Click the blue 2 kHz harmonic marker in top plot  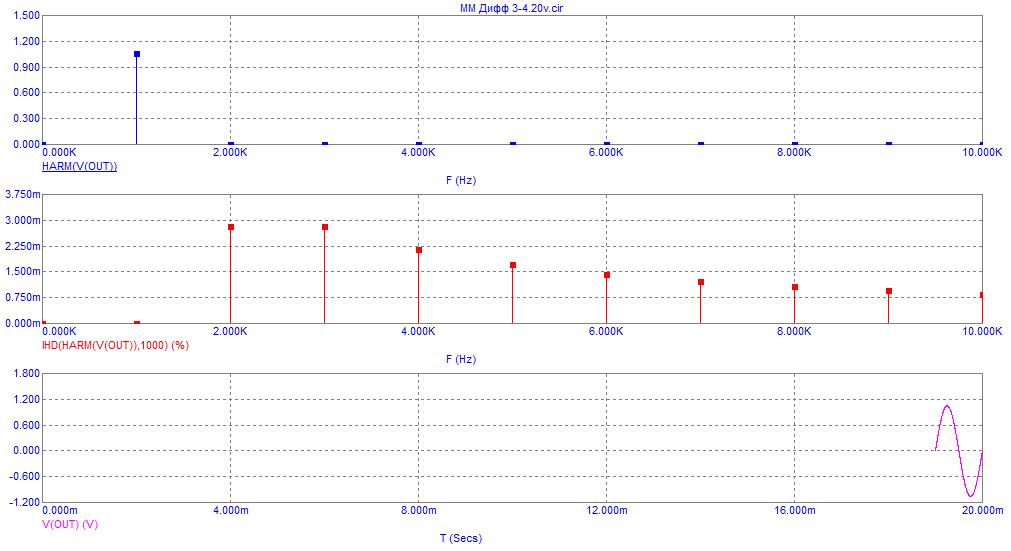pos(231,144)
